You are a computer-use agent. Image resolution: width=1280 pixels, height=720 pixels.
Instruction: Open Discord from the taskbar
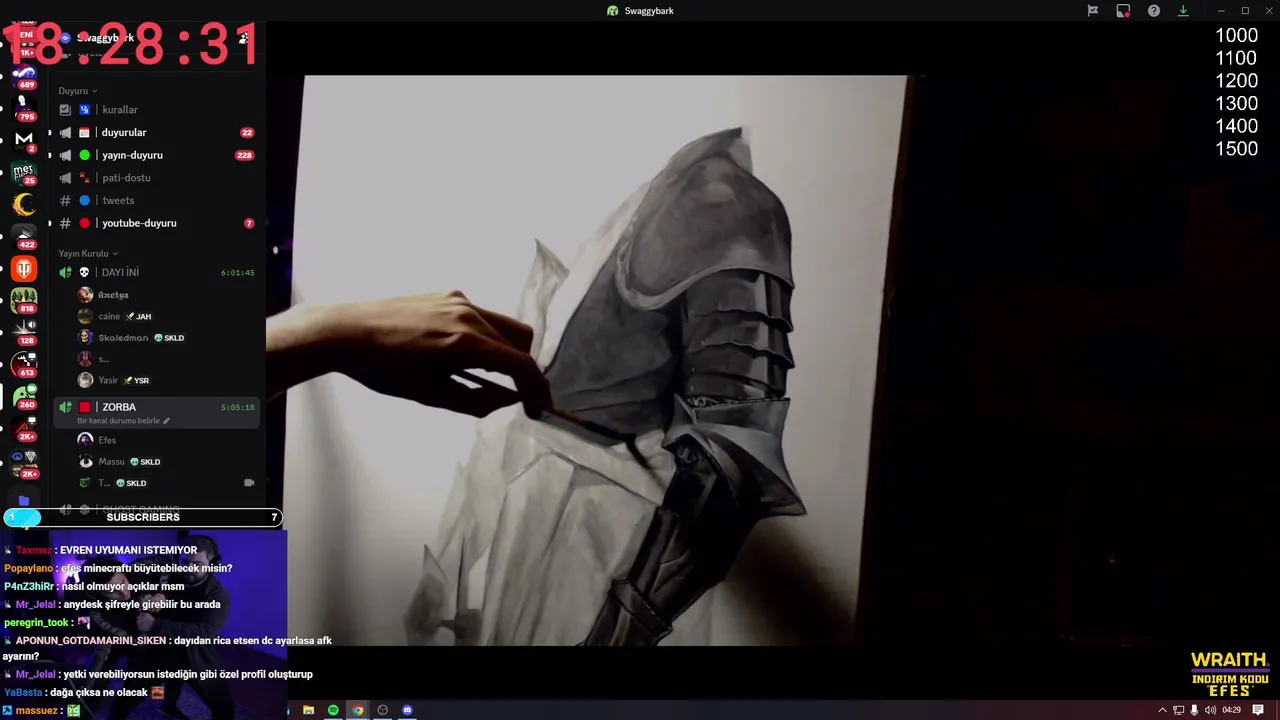tap(407, 710)
